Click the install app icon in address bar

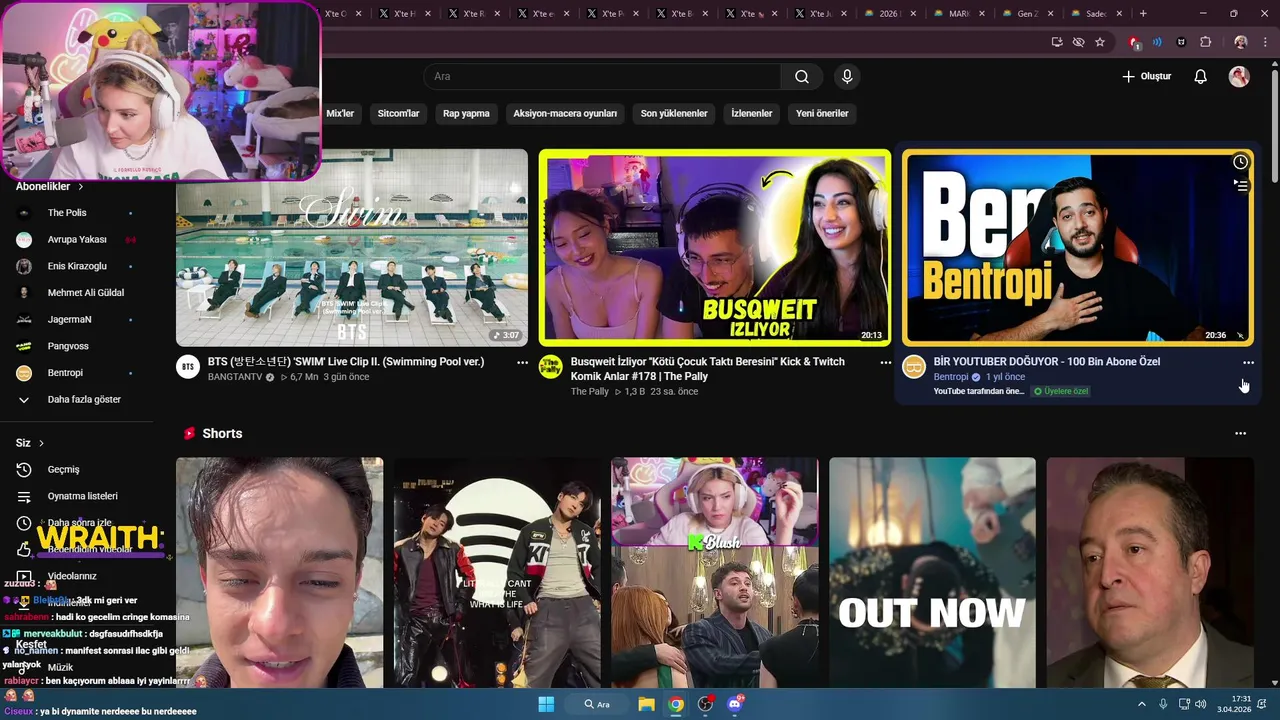1057,42
